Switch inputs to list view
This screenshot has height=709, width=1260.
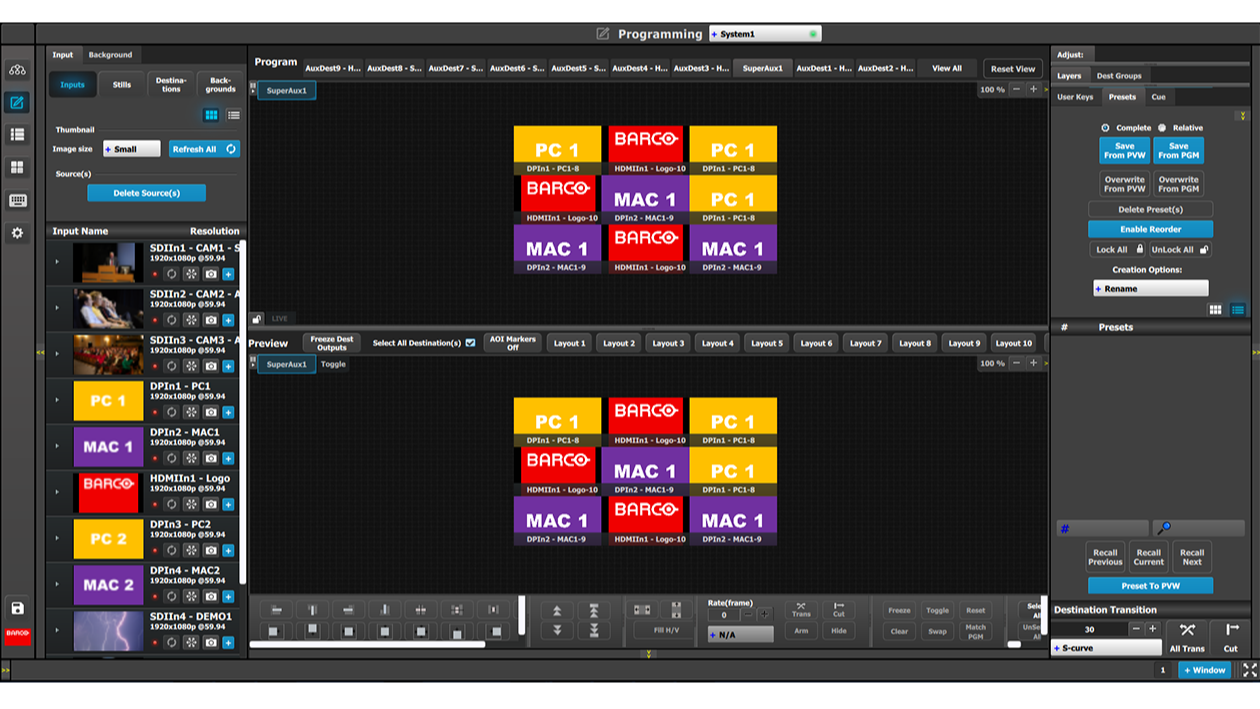233,116
